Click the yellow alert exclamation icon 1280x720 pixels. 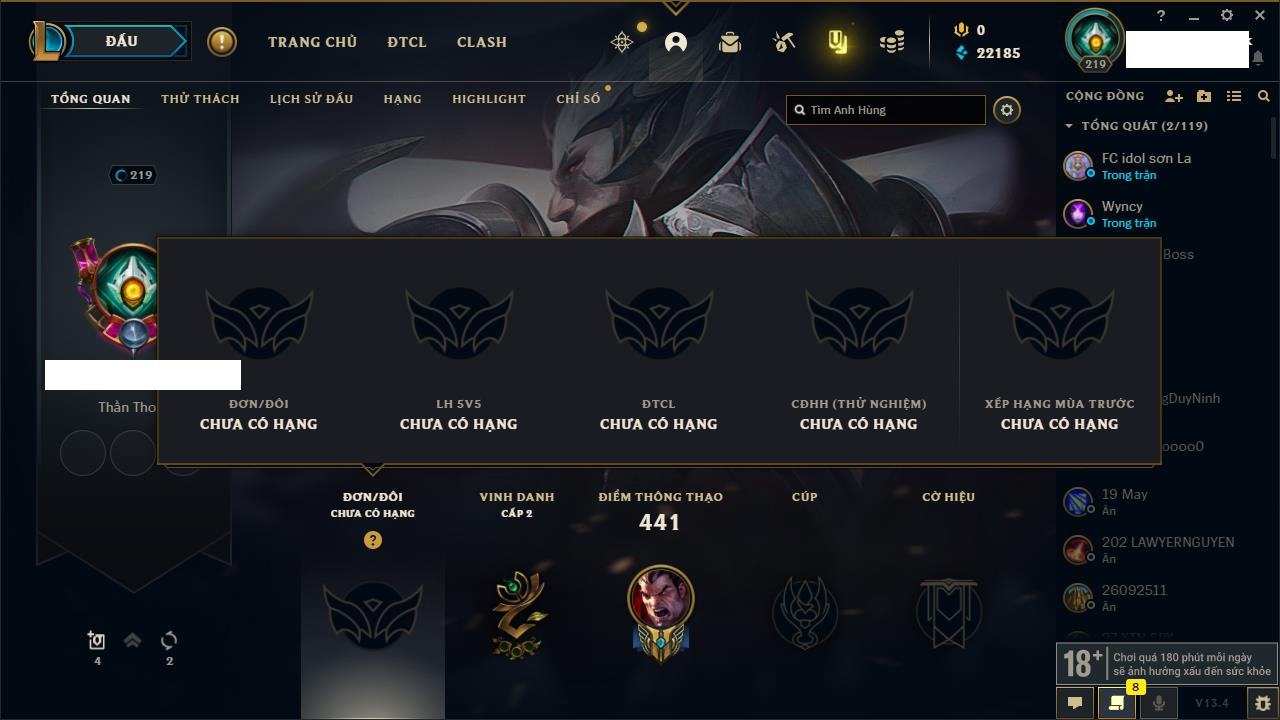pyautogui.click(x=222, y=42)
